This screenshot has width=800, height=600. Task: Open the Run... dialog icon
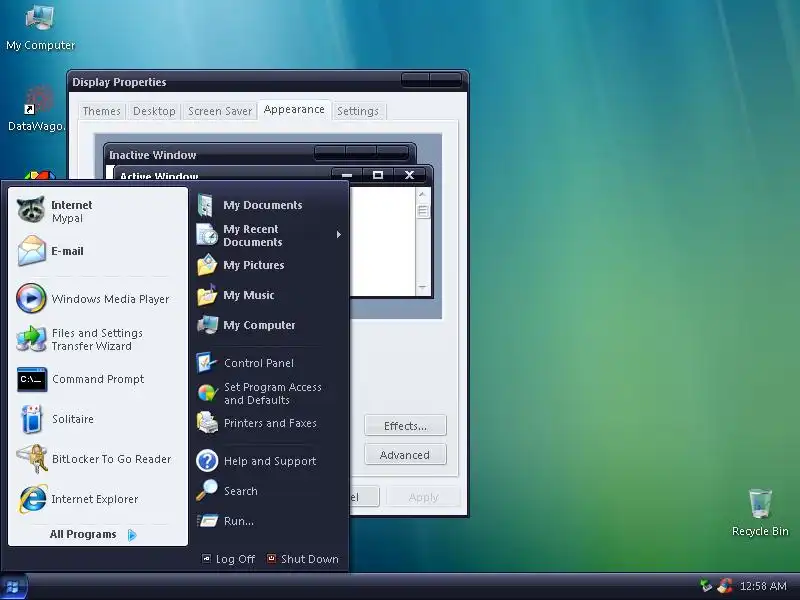tap(207, 520)
